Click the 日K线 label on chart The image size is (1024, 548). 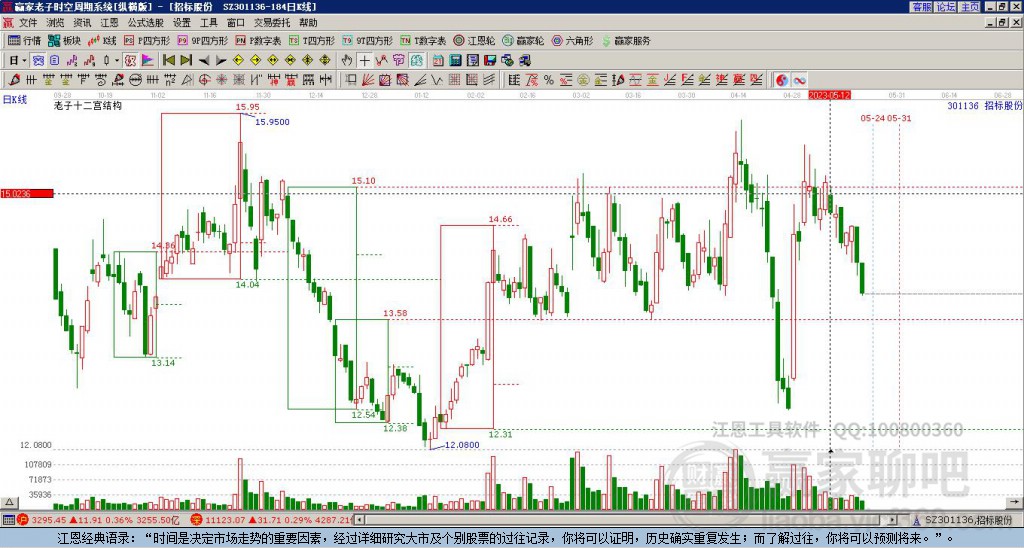(x=14, y=100)
